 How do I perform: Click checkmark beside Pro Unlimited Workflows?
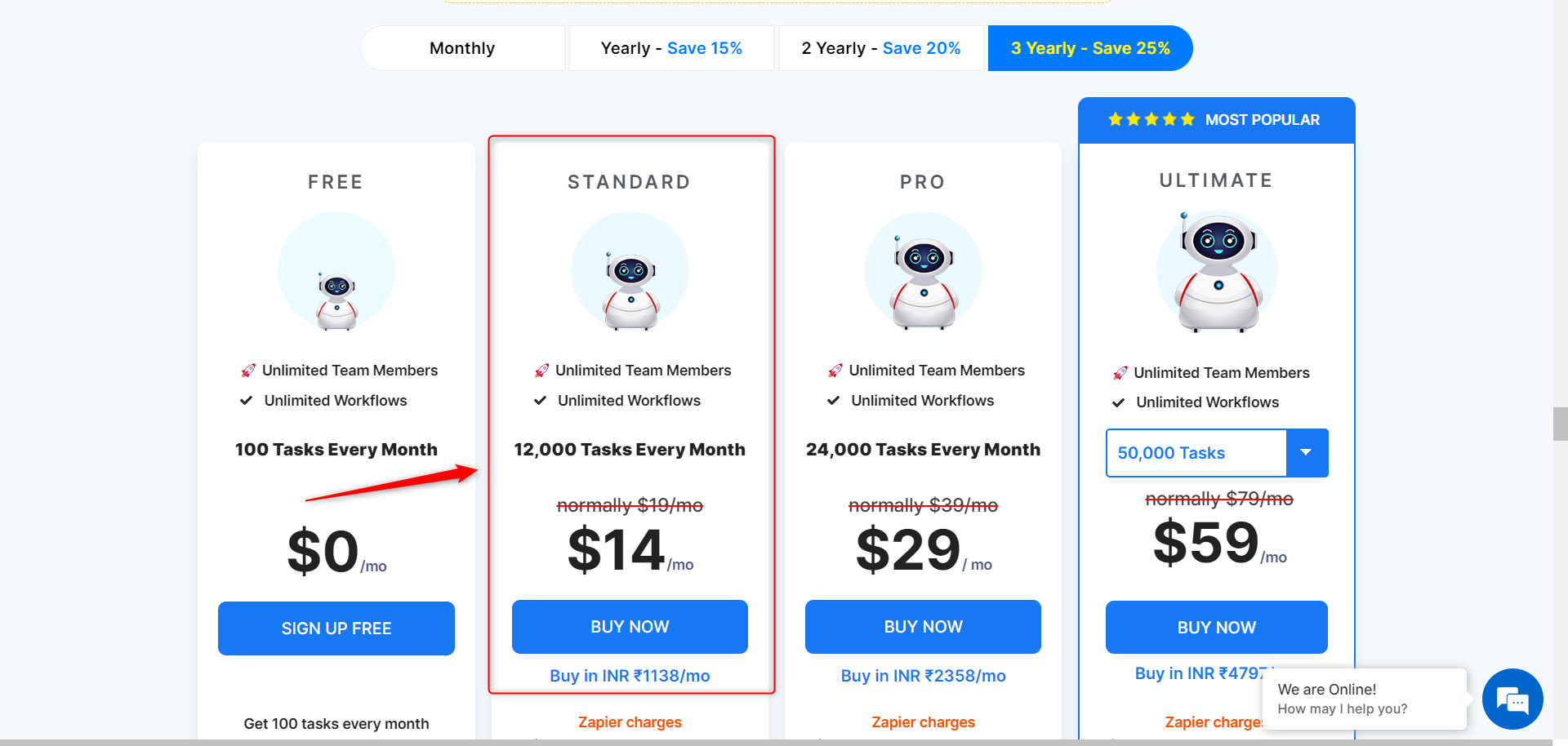(833, 401)
